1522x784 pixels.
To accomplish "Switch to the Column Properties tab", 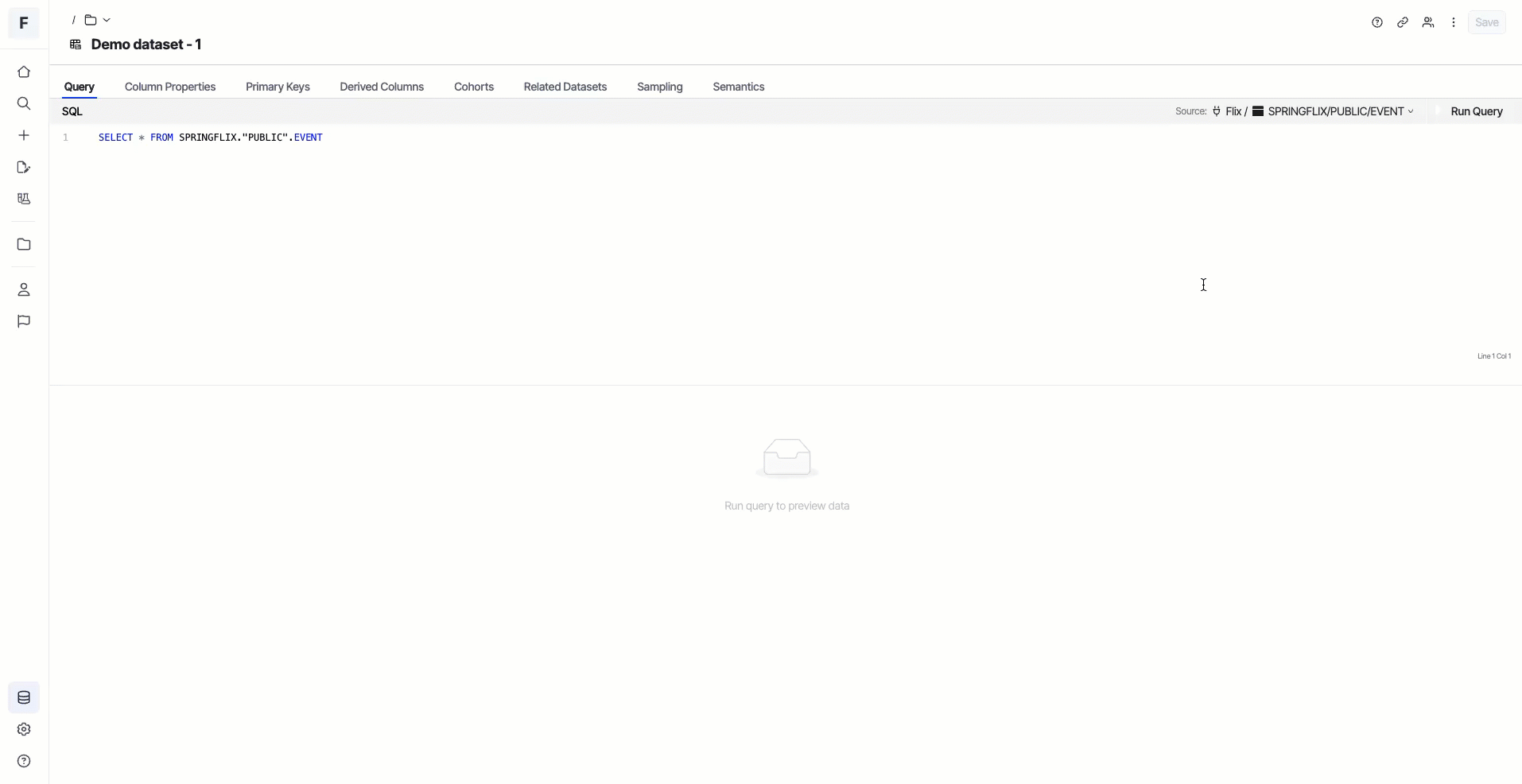I will (170, 87).
